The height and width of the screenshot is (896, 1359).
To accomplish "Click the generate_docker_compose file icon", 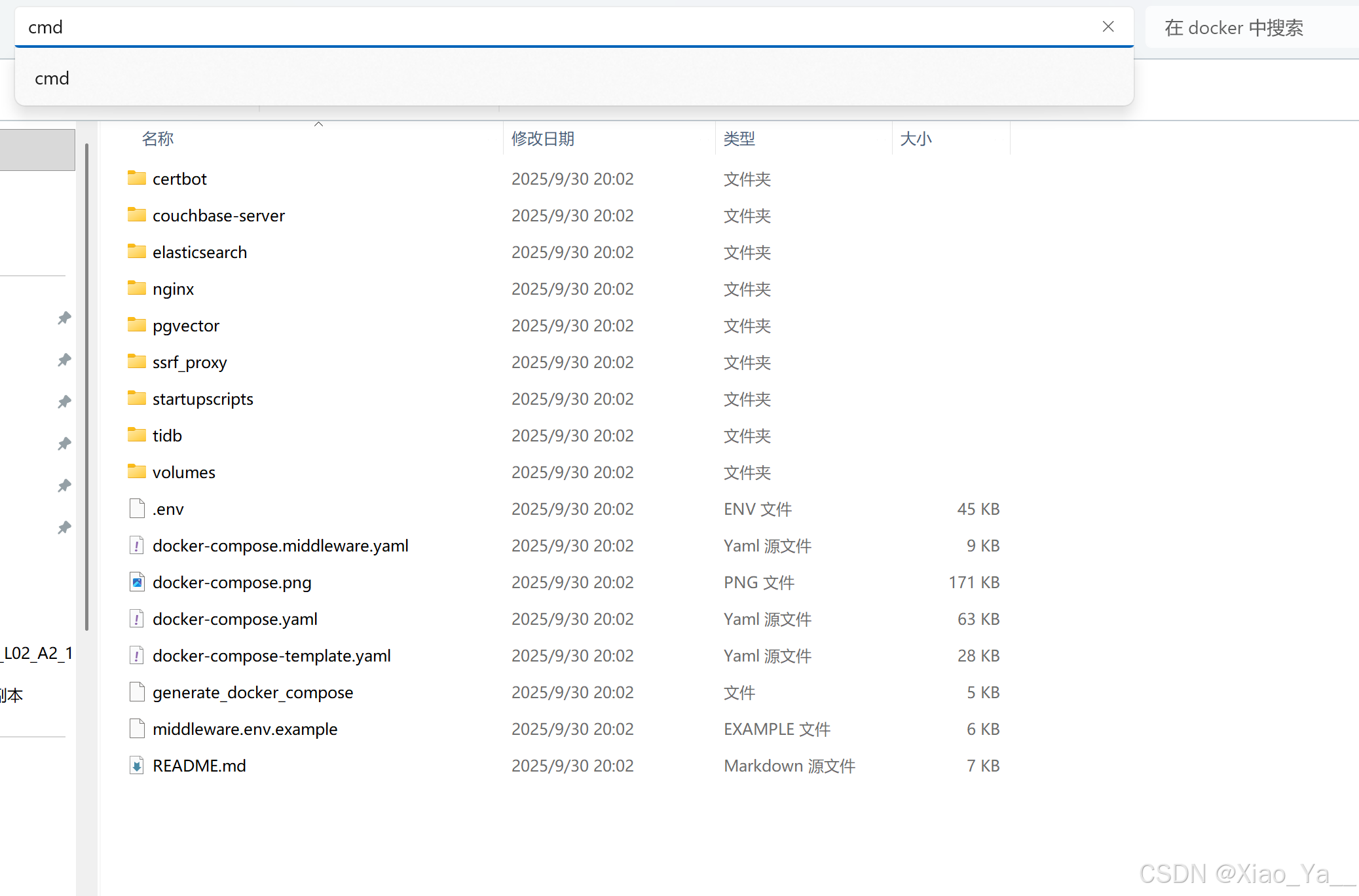I will 136,692.
